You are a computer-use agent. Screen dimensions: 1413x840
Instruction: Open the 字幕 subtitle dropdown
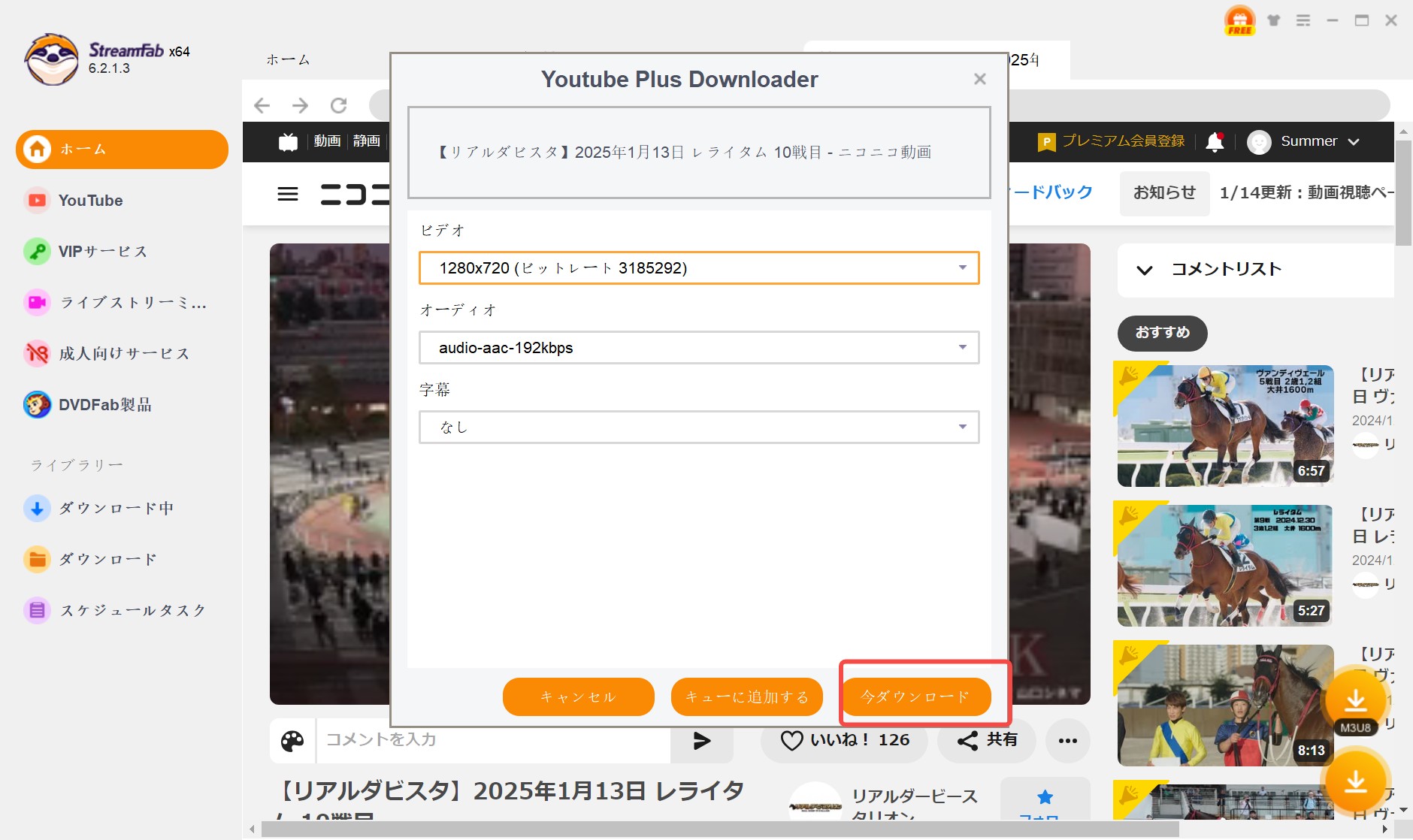(x=699, y=428)
